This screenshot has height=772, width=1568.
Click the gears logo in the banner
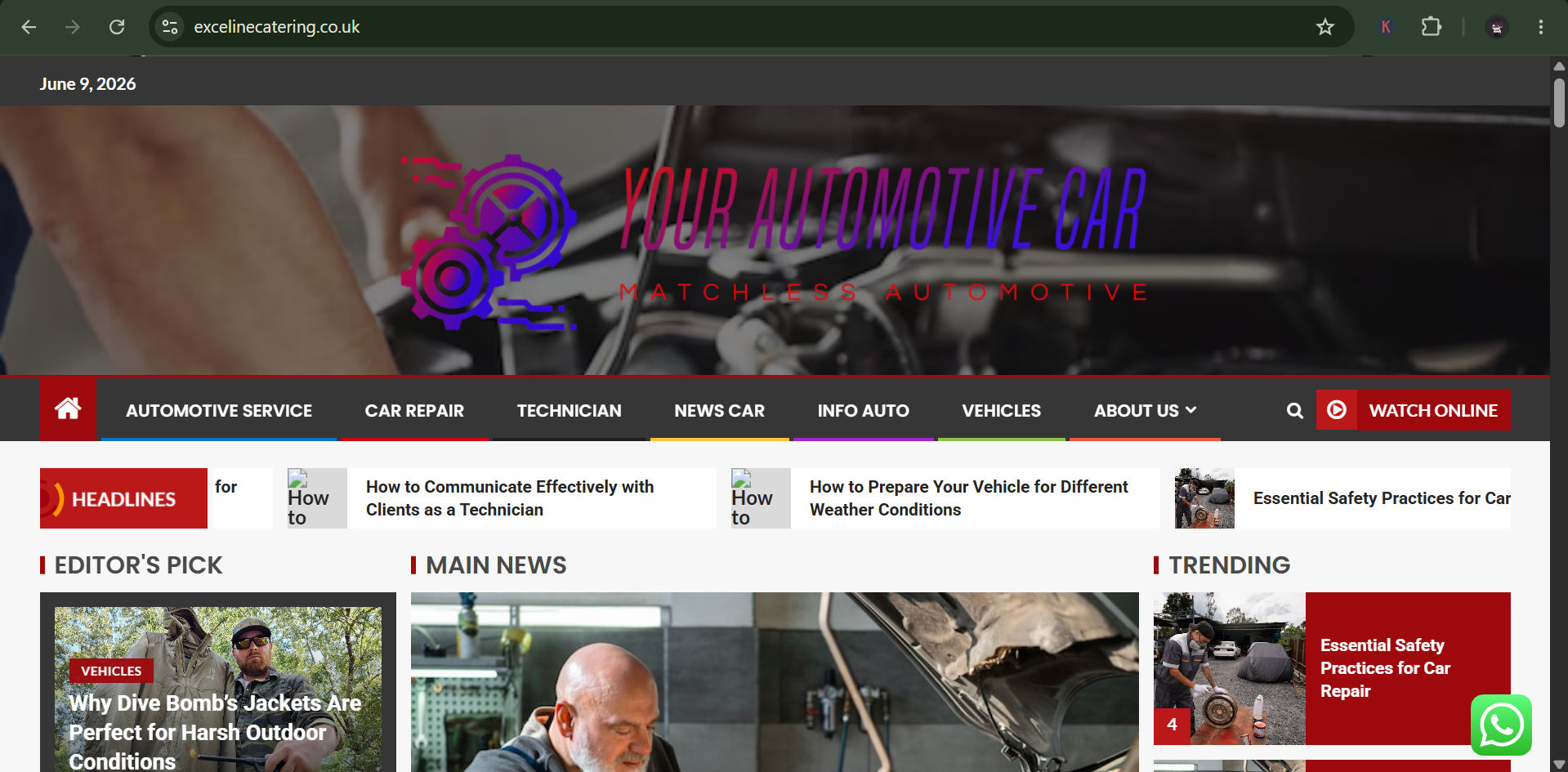tap(489, 242)
